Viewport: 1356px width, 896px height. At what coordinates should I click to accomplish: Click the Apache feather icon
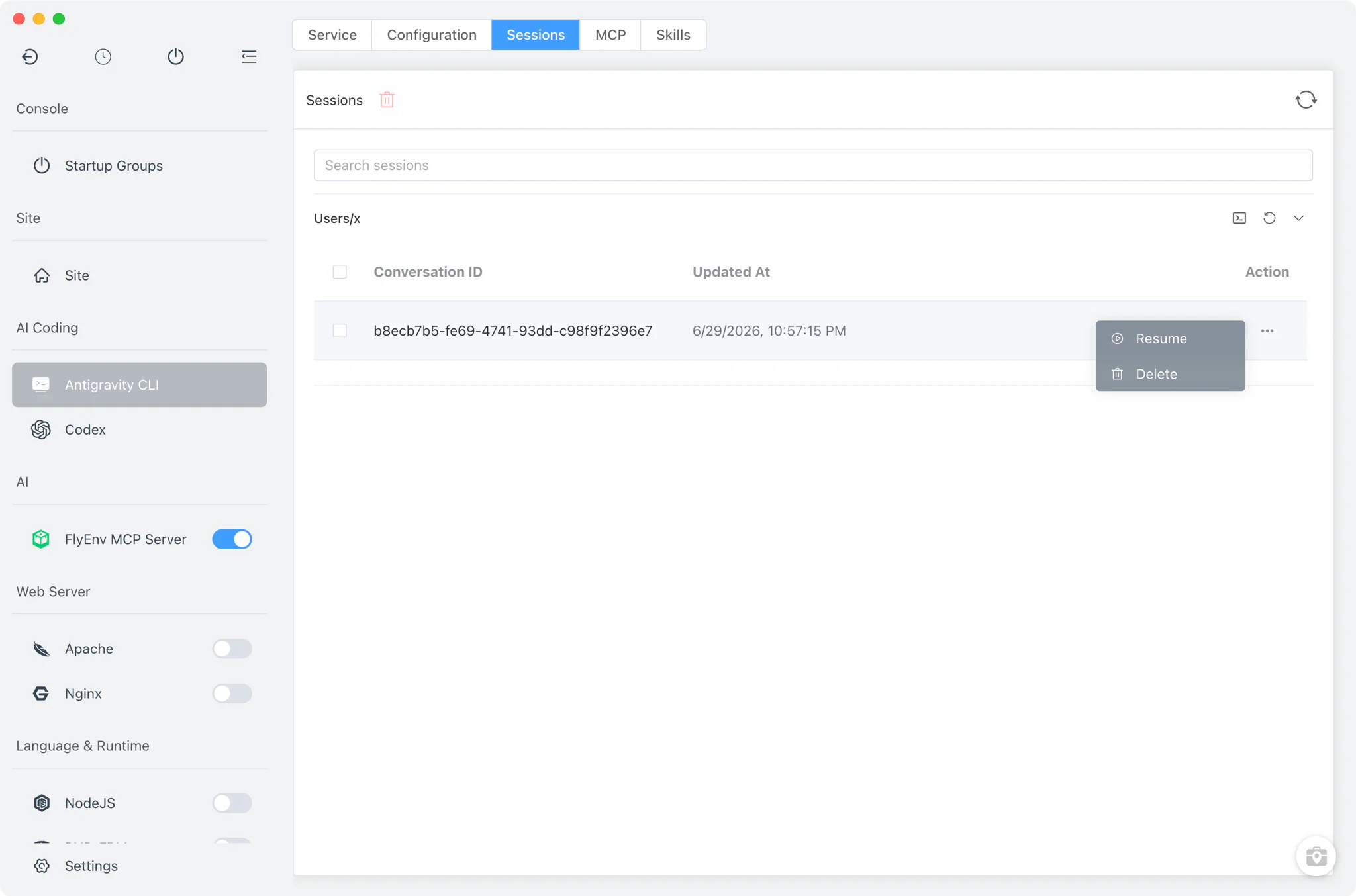(x=42, y=649)
